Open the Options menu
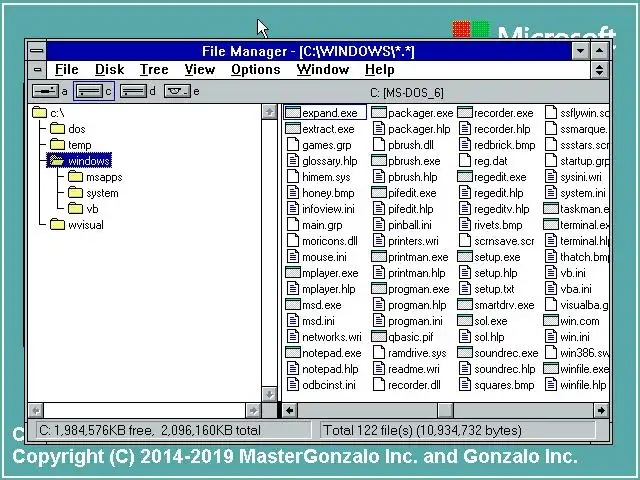Image resolution: width=640 pixels, height=480 pixels. coord(256,70)
